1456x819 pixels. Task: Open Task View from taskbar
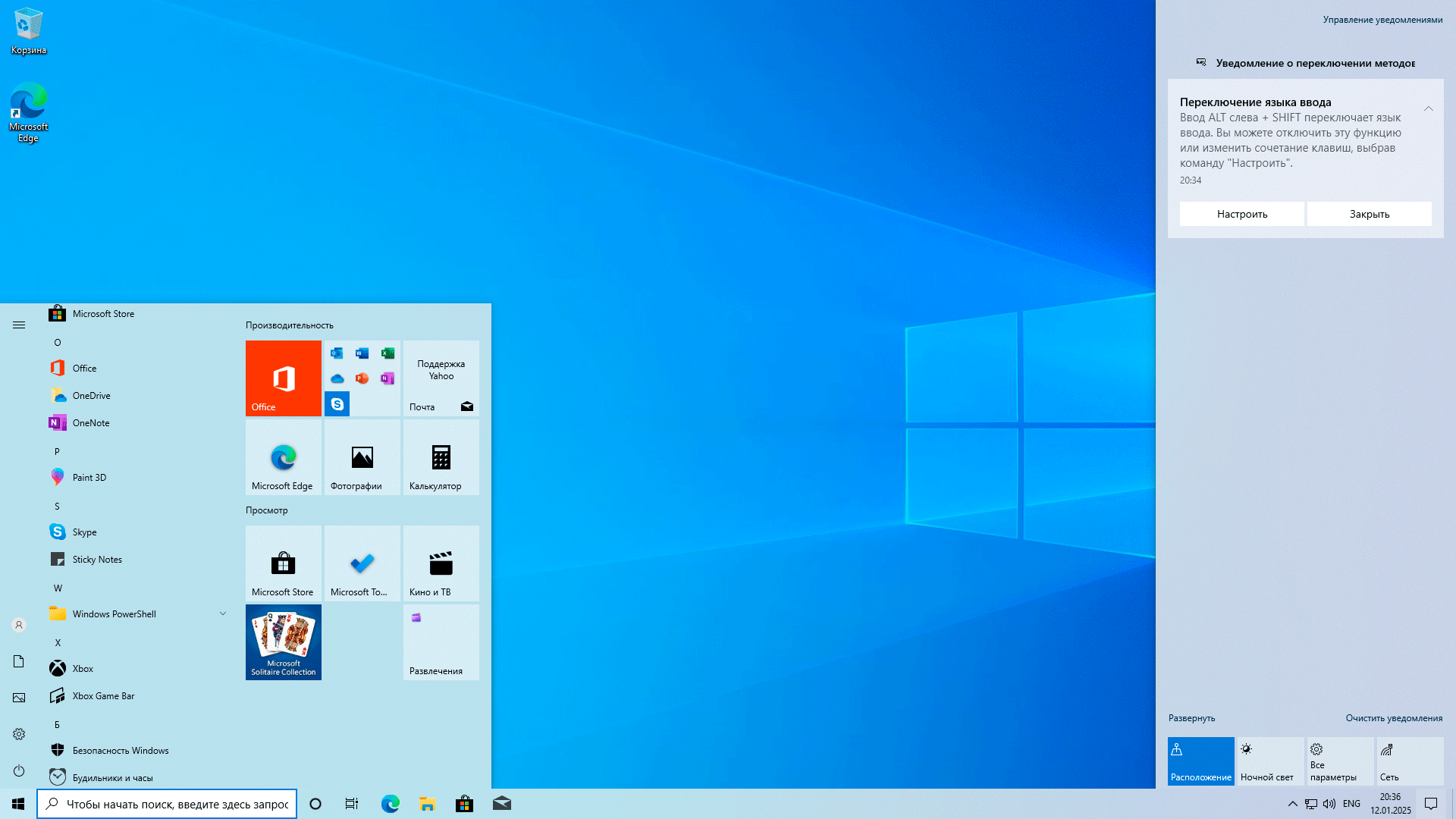pos(352,804)
